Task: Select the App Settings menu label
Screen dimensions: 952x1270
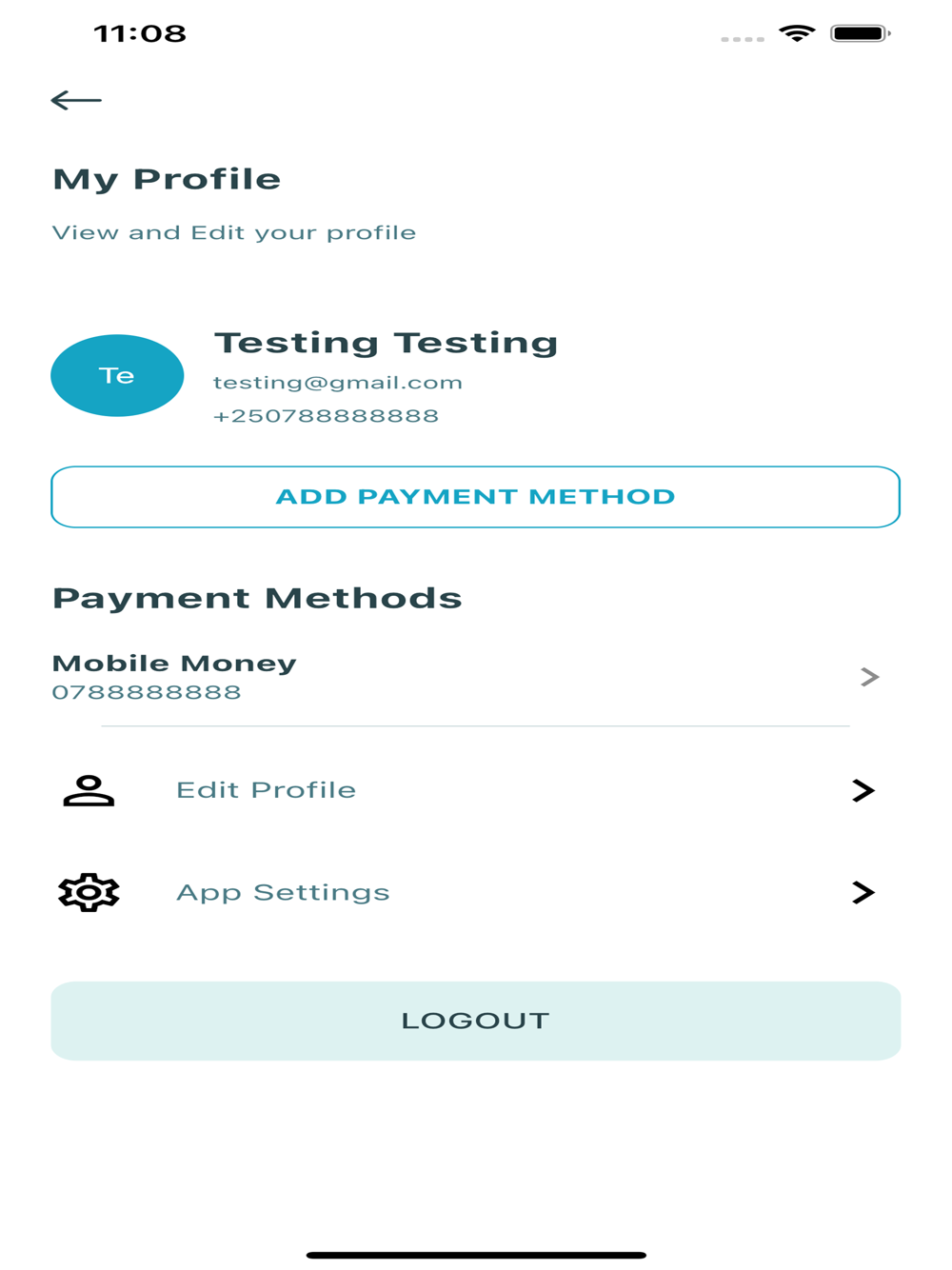Action: (x=283, y=892)
